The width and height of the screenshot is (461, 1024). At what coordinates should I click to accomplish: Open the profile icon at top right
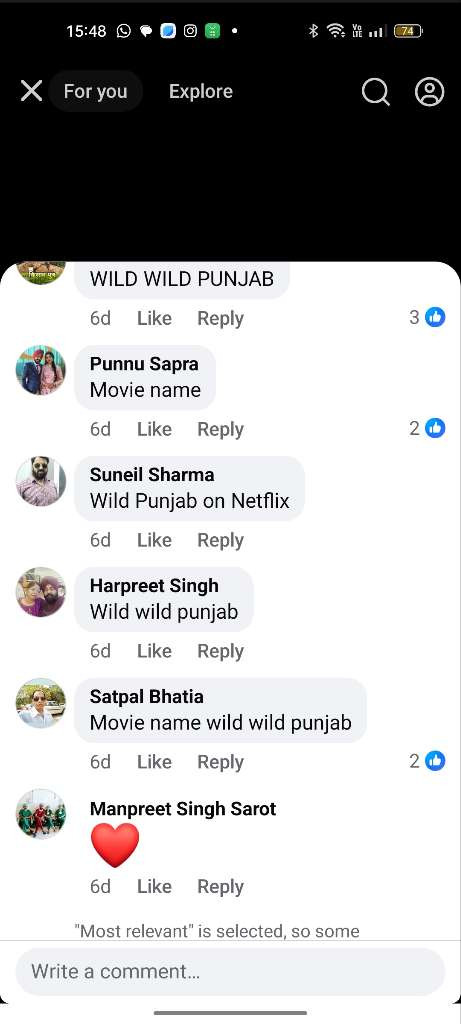coord(430,92)
